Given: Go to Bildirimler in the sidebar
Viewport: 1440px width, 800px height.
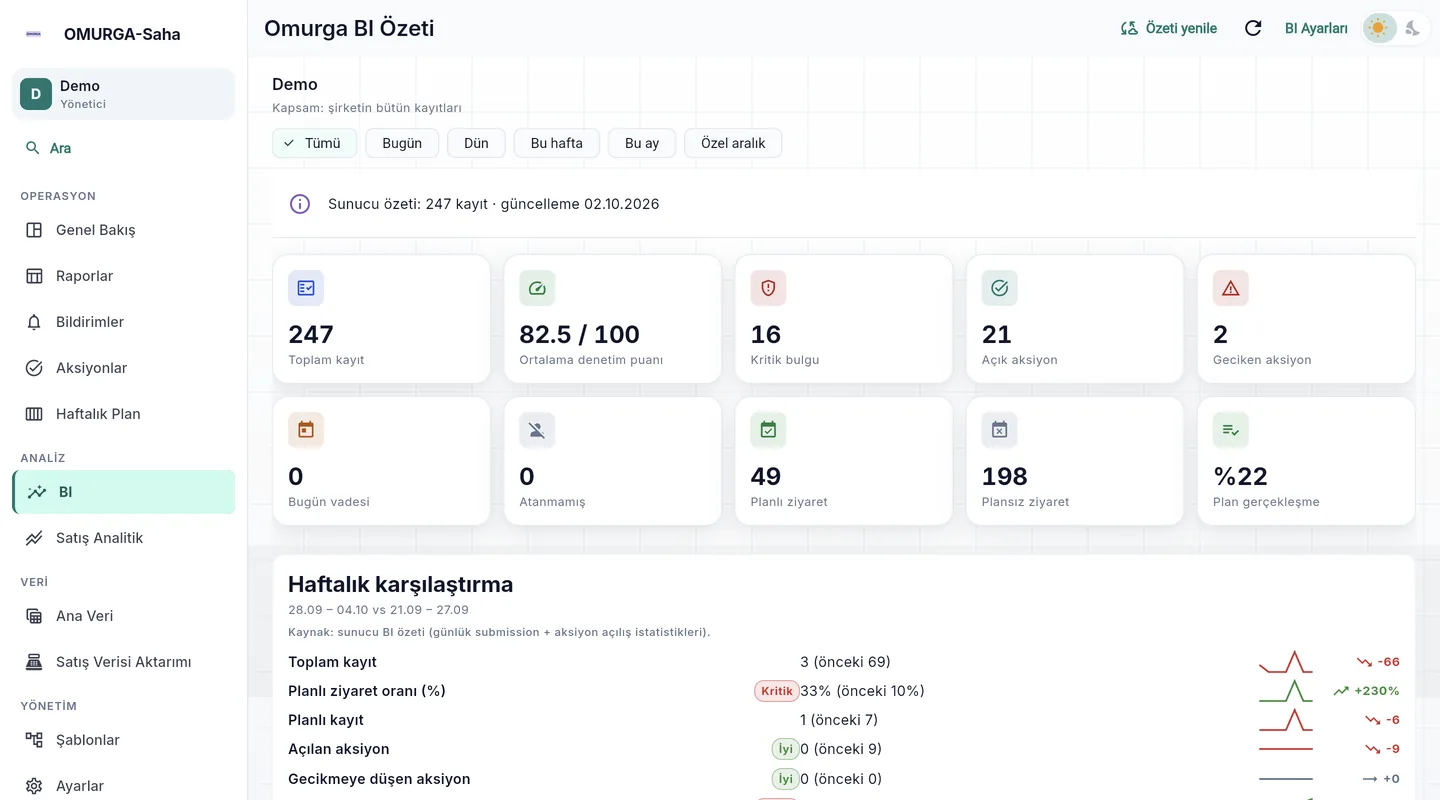Looking at the screenshot, I should [124, 322].
